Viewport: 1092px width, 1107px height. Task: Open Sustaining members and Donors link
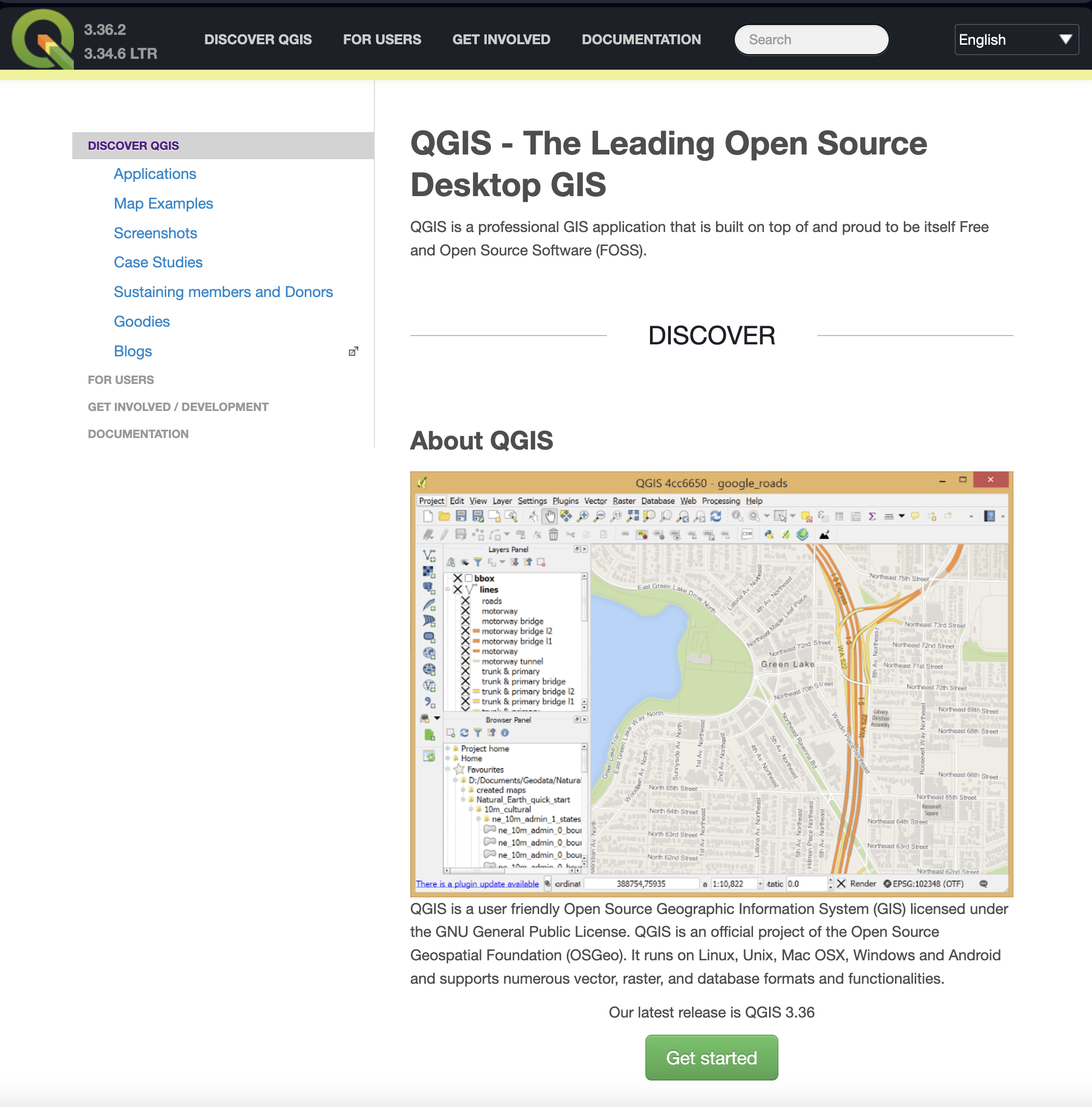point(223,292)
